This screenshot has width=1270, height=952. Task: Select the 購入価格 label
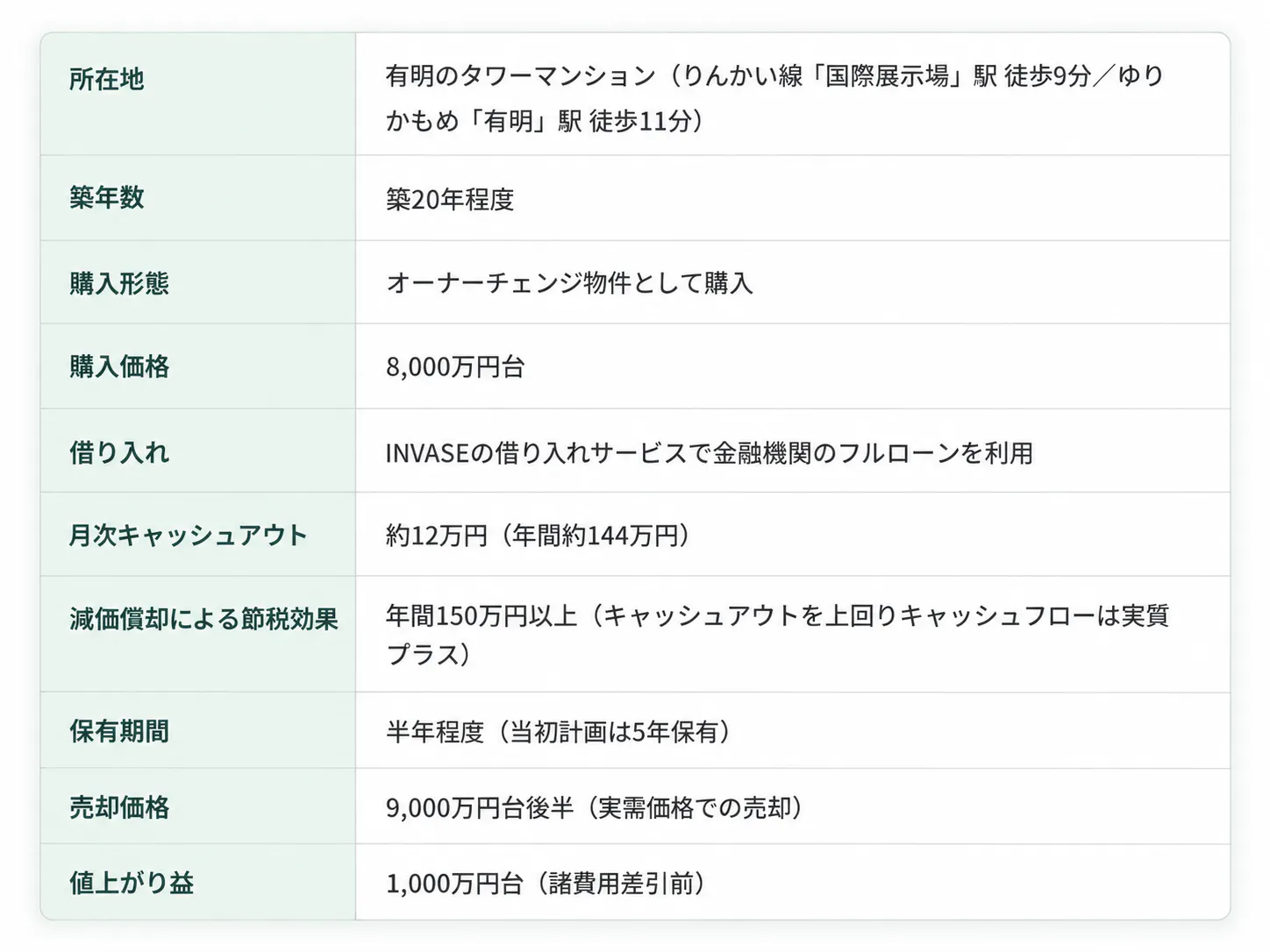tap(119, 366)
